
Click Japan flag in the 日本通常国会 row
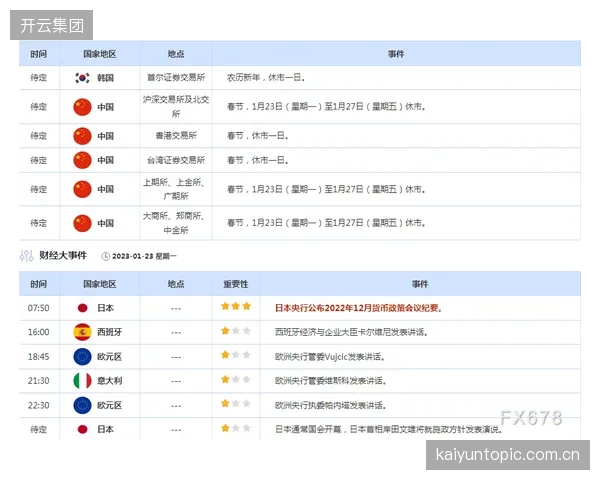82,429
